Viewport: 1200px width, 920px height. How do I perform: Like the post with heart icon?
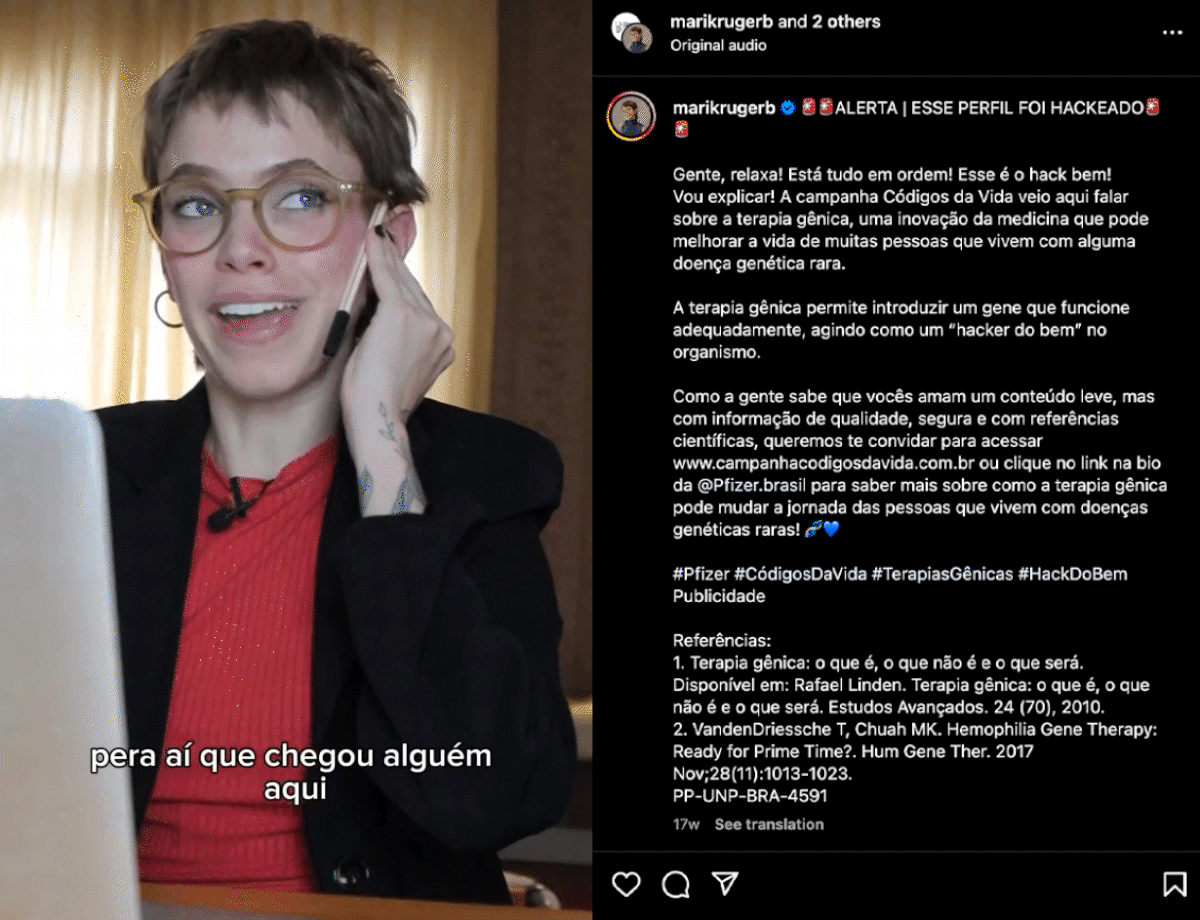tap(626, 884)
